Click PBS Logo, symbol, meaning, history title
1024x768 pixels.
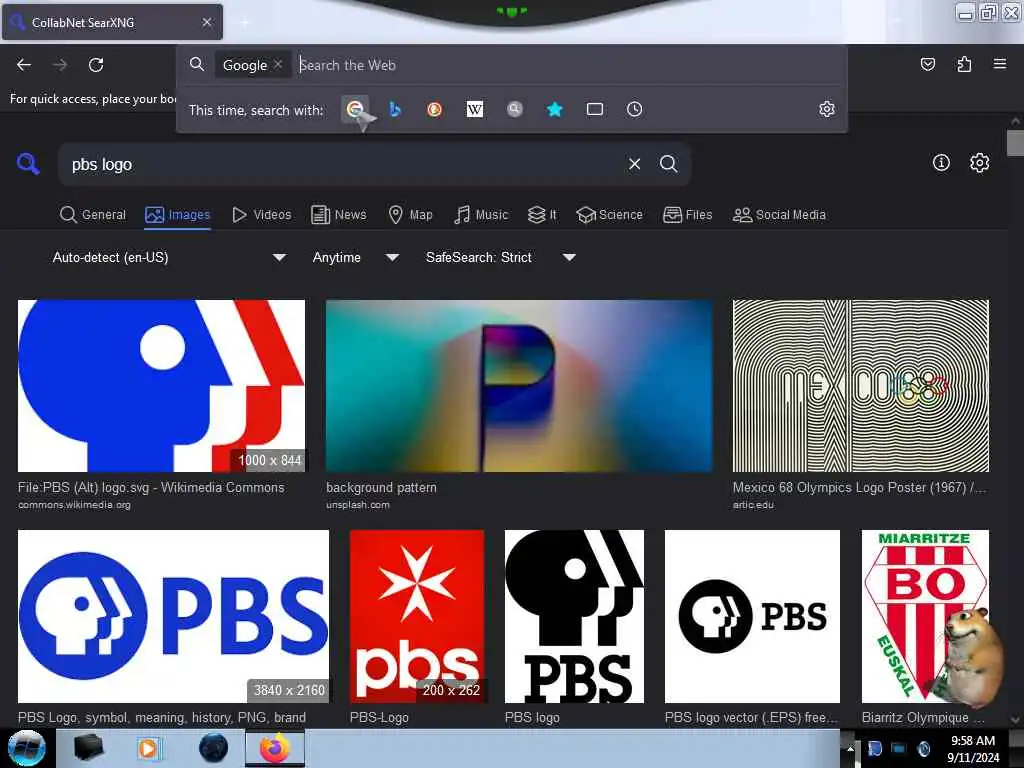coord(161,717)
